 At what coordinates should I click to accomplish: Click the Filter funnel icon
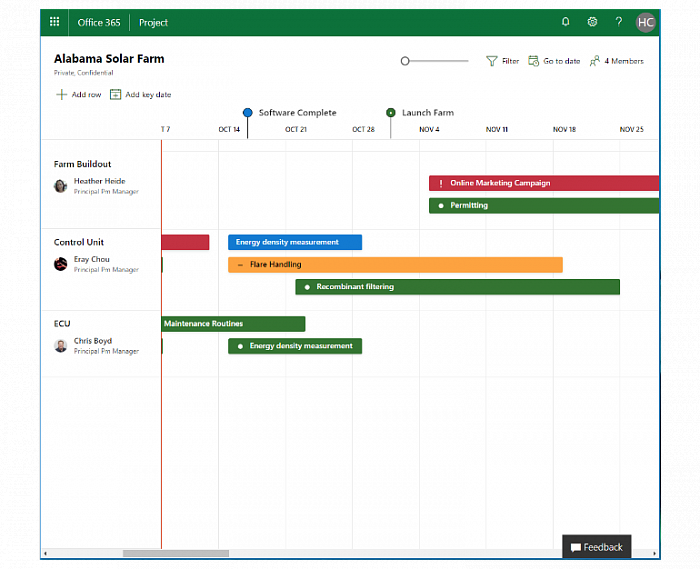tap(491, 61)
